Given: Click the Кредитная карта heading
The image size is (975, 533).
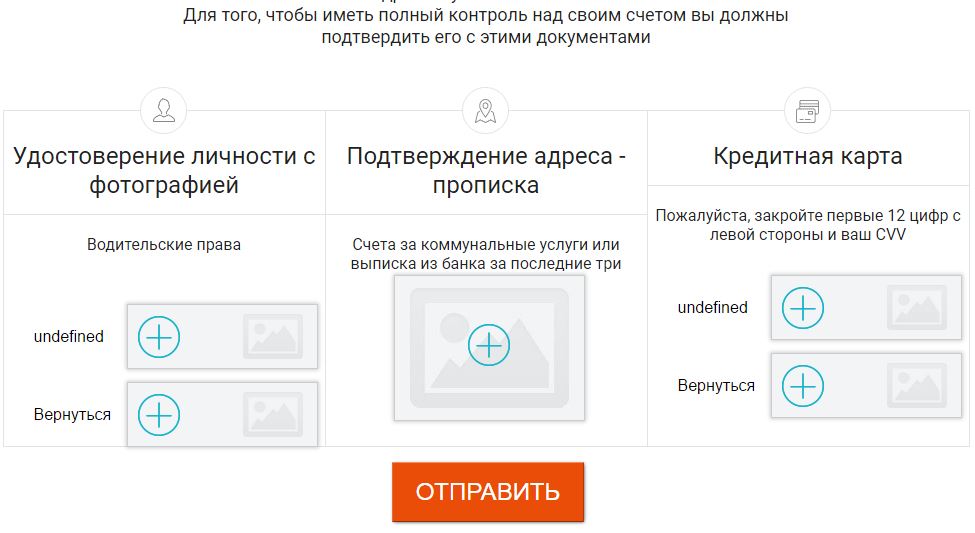Looking at the screenshot, I should coord(808,156).
